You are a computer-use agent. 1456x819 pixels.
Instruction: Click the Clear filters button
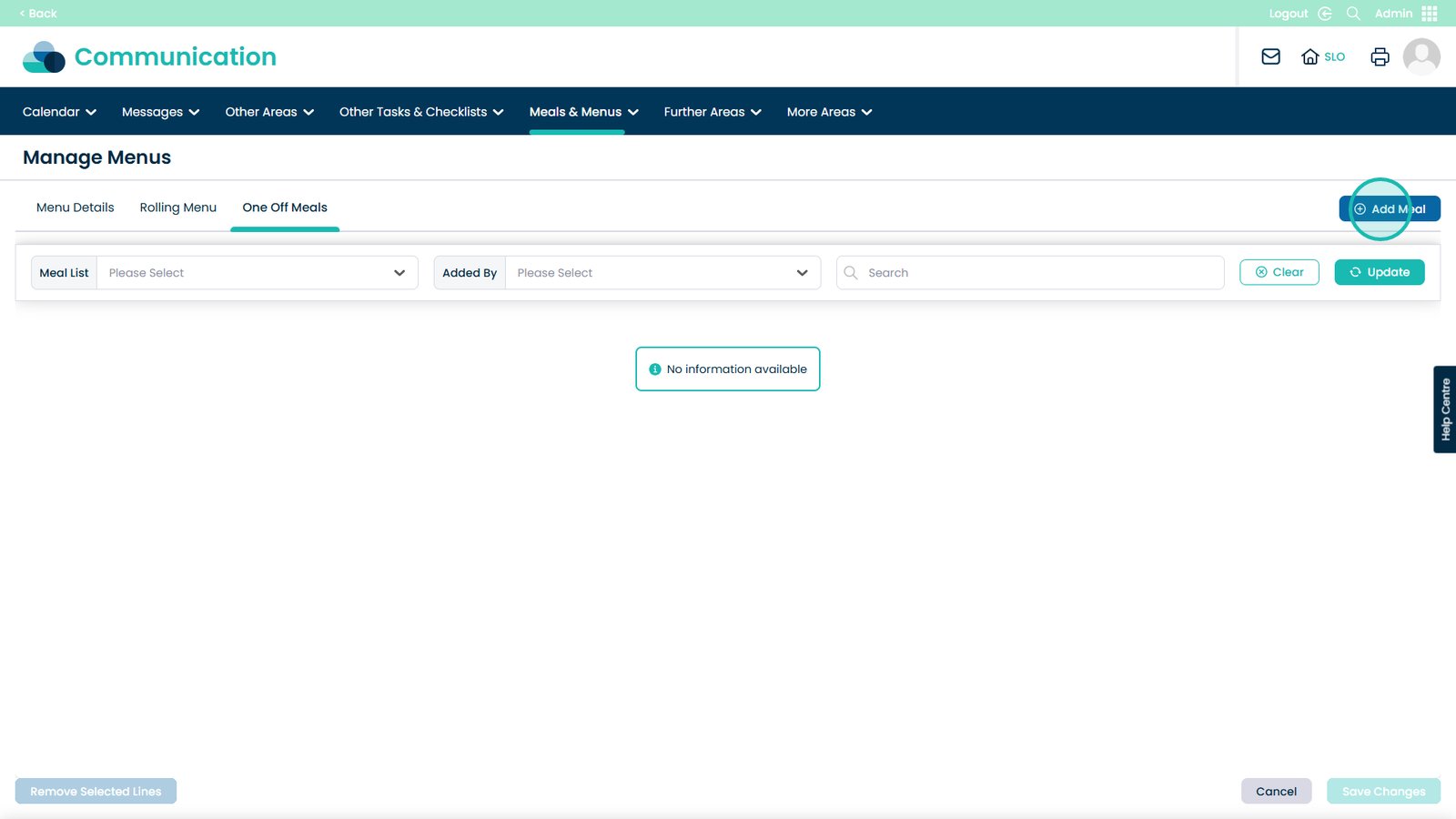(1279, 272)
